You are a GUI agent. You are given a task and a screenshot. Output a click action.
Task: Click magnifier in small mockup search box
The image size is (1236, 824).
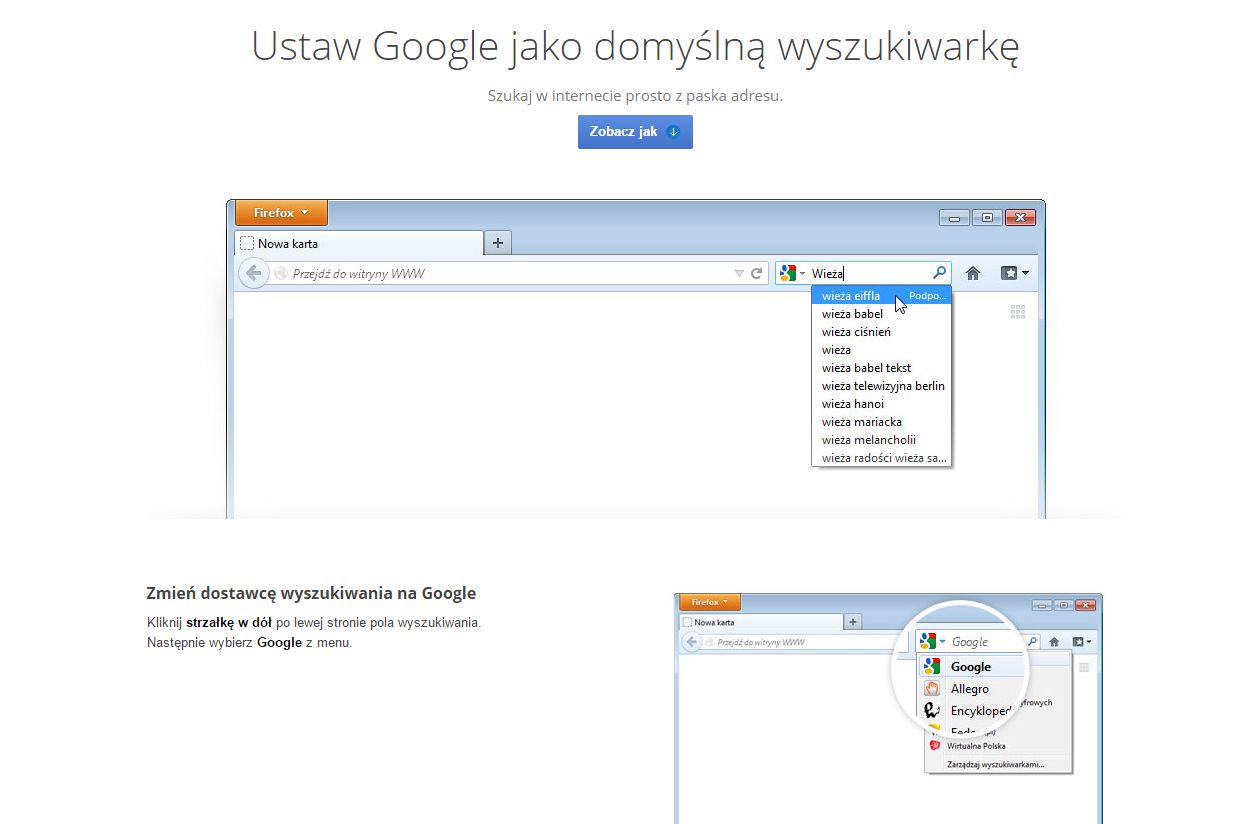(1032, 642)
